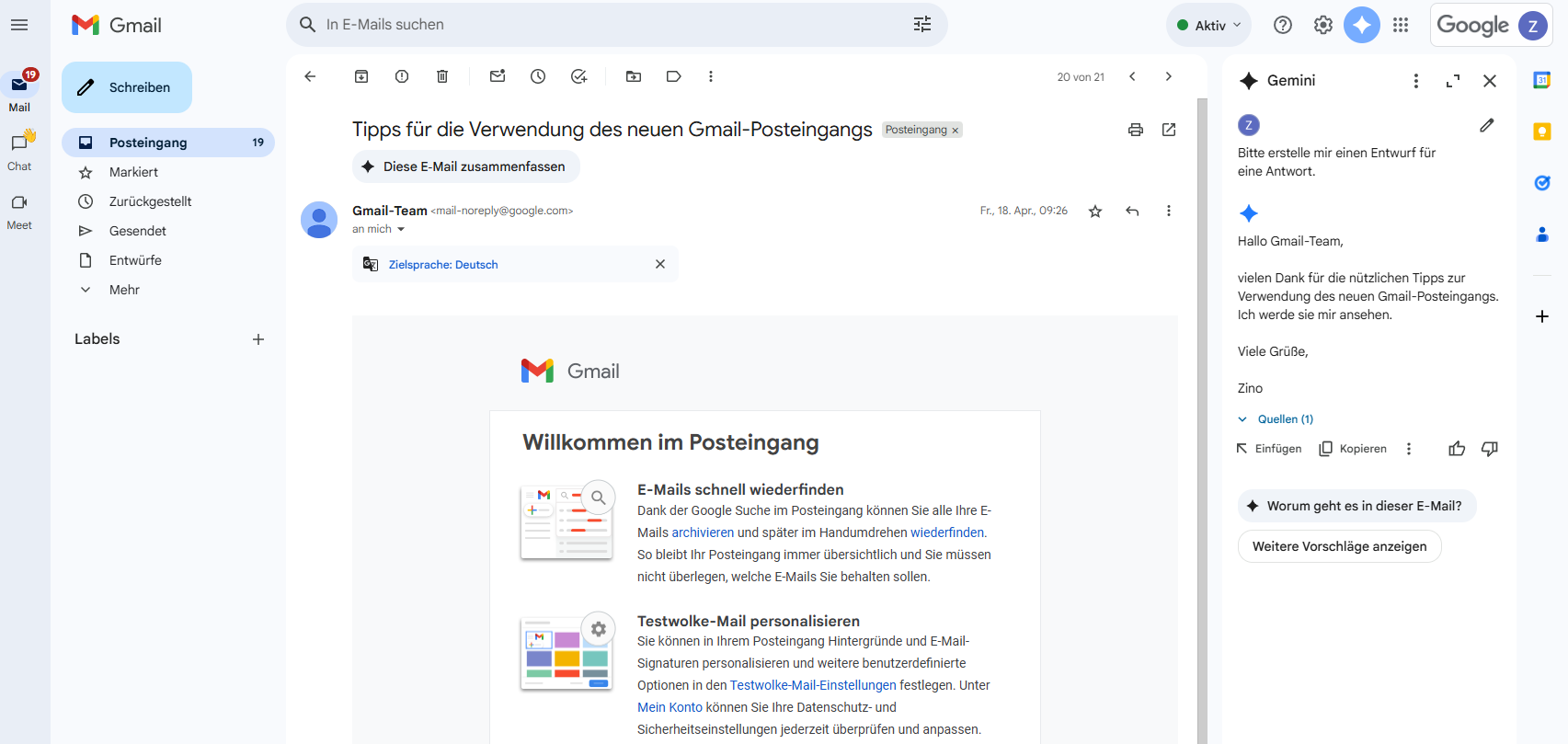Switch to Mail in left rail
1568x744 pixels.
point(19,91)
